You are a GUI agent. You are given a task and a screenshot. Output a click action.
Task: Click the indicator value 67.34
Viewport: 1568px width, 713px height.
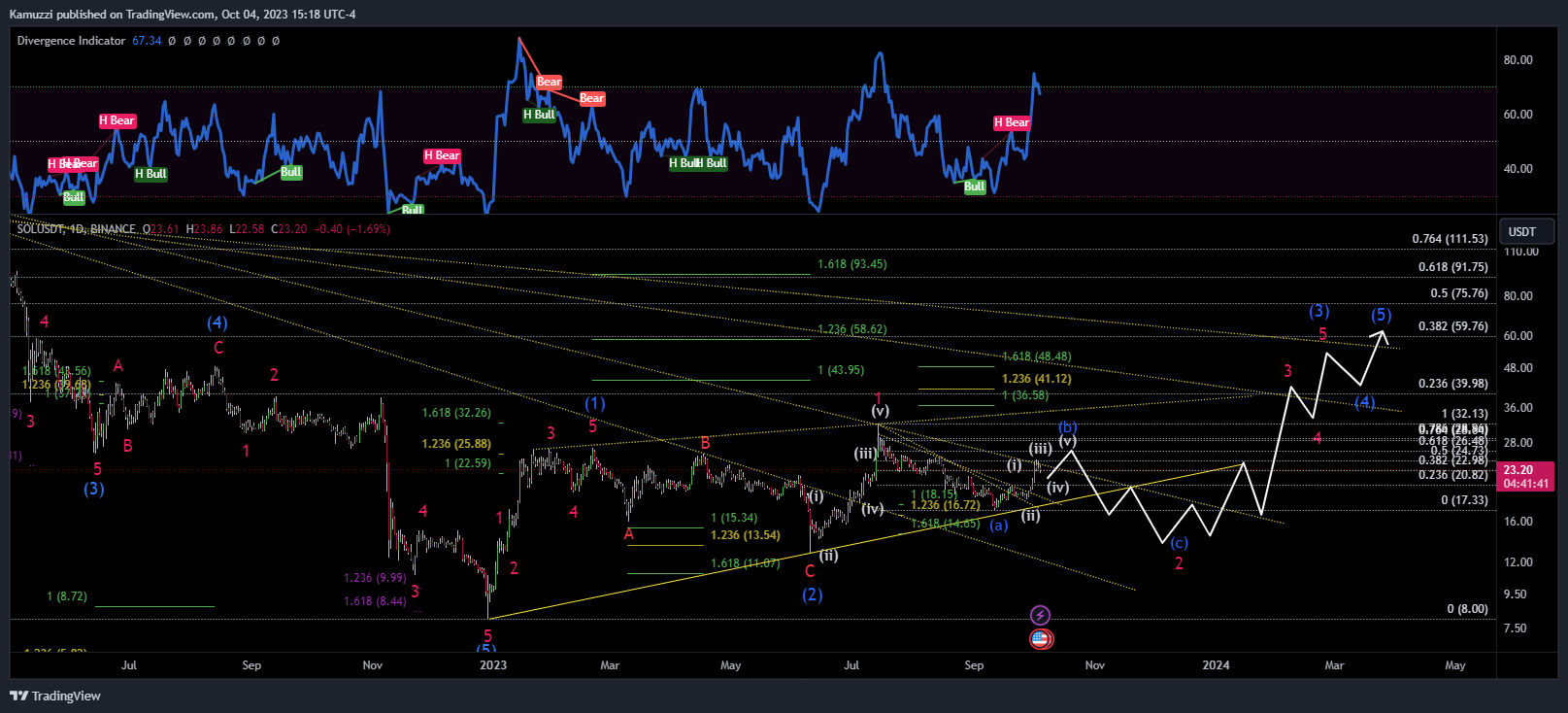coord(147,41)
